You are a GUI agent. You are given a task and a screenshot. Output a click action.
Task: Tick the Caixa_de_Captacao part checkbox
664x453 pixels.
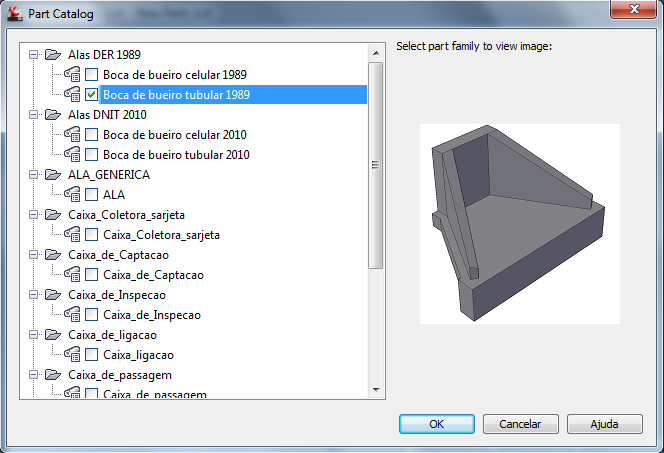[91, 275]
